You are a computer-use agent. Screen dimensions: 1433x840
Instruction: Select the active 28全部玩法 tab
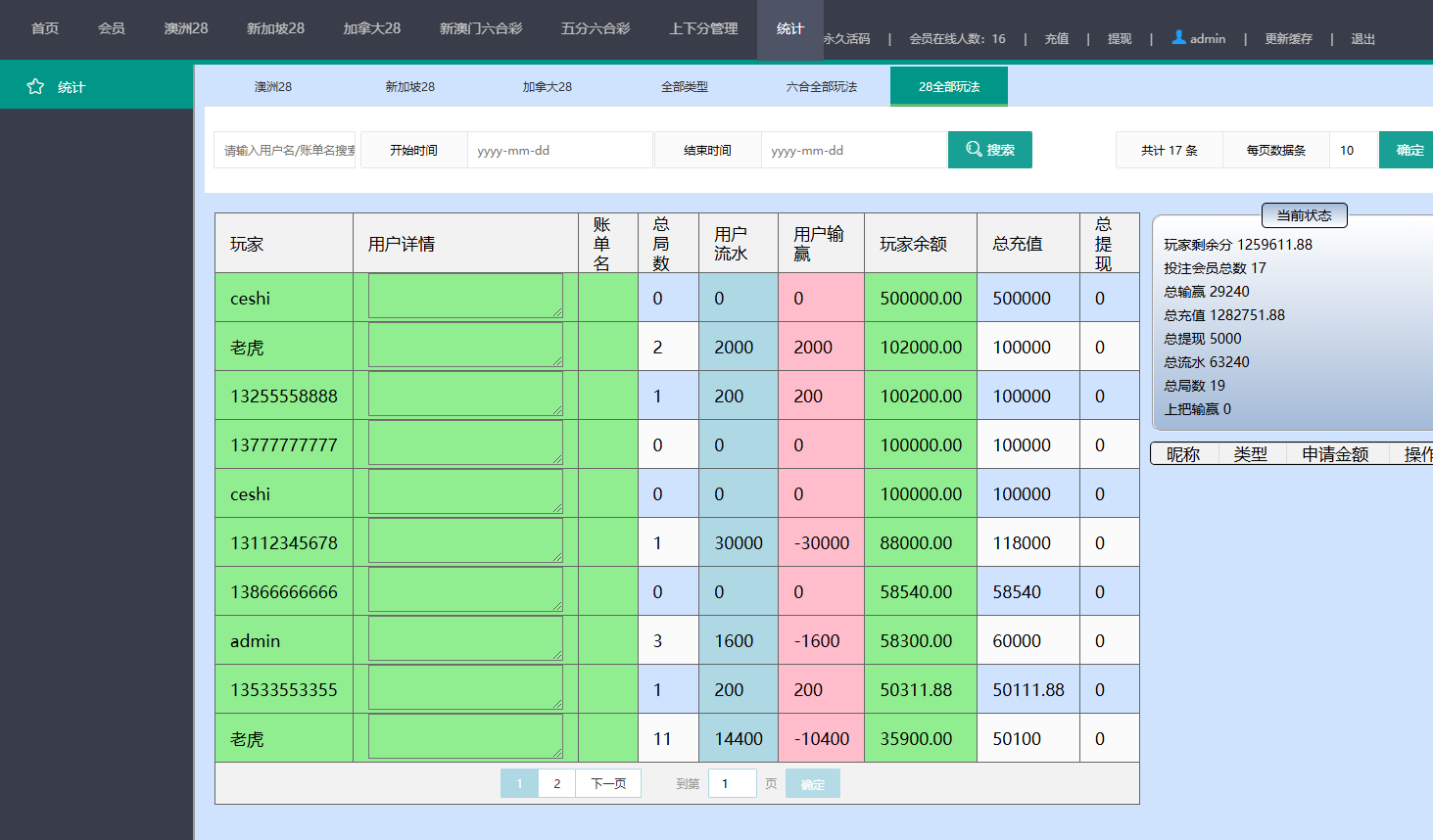point(949,86)
